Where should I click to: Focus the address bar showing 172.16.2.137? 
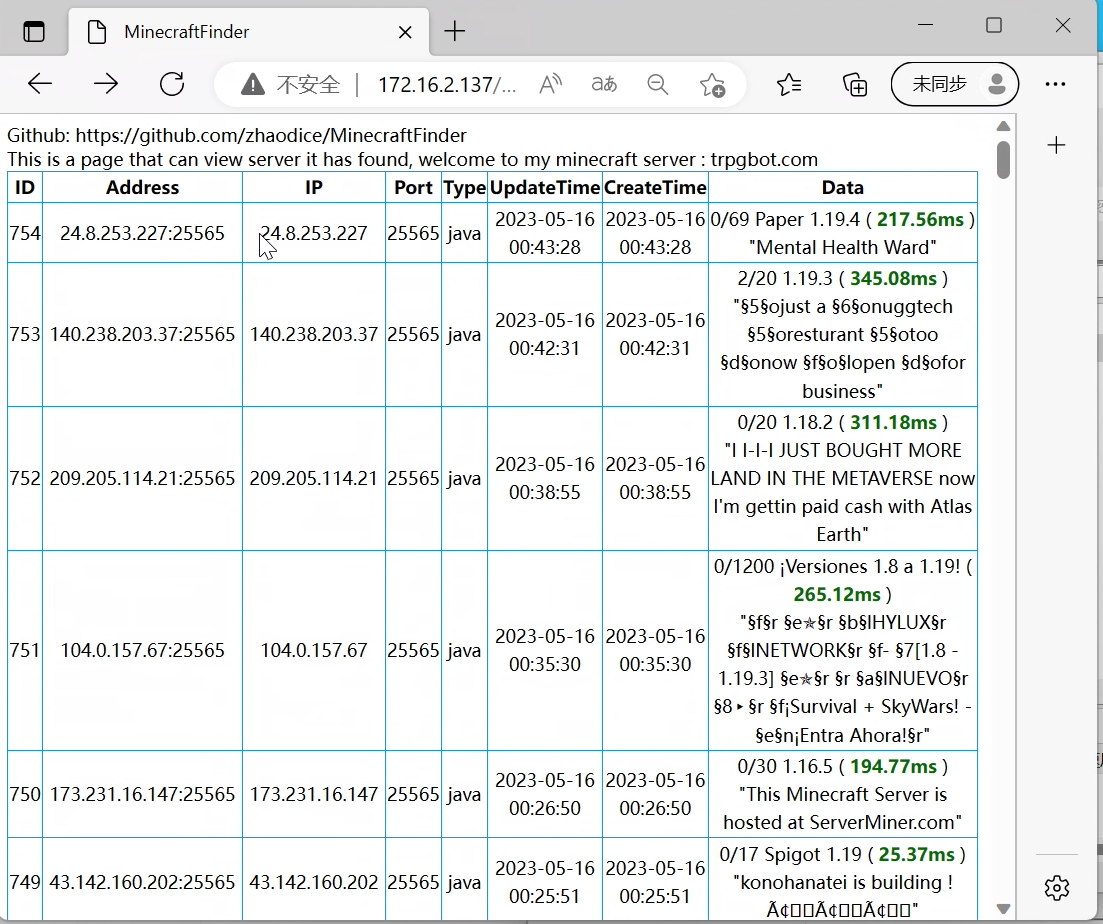tap(447, 85)
